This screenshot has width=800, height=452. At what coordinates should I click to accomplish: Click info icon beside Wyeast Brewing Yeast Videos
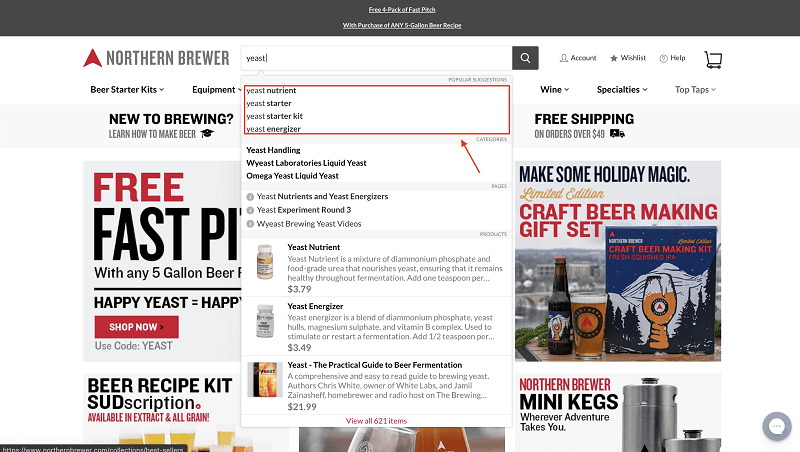tap(250, 224)
